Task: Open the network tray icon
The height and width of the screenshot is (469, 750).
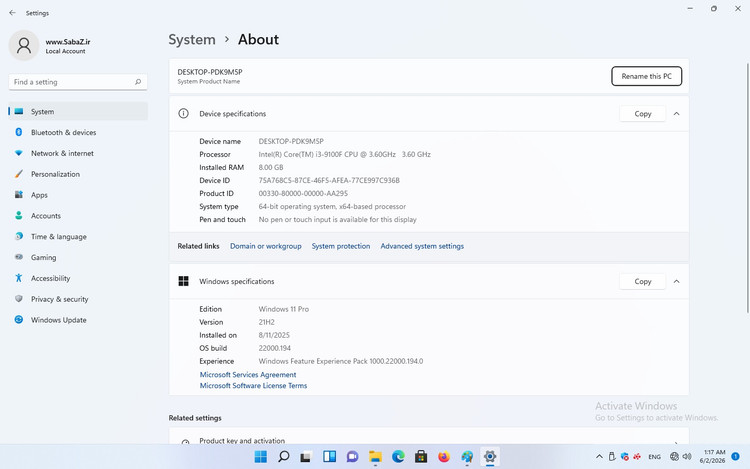Action: 674,457
